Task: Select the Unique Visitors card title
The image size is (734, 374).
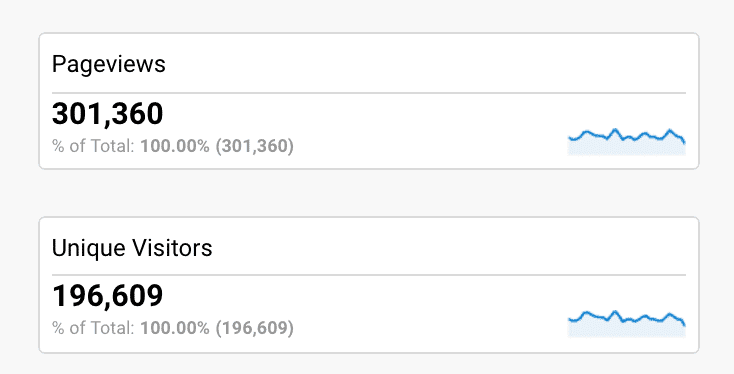Action: 132,248
